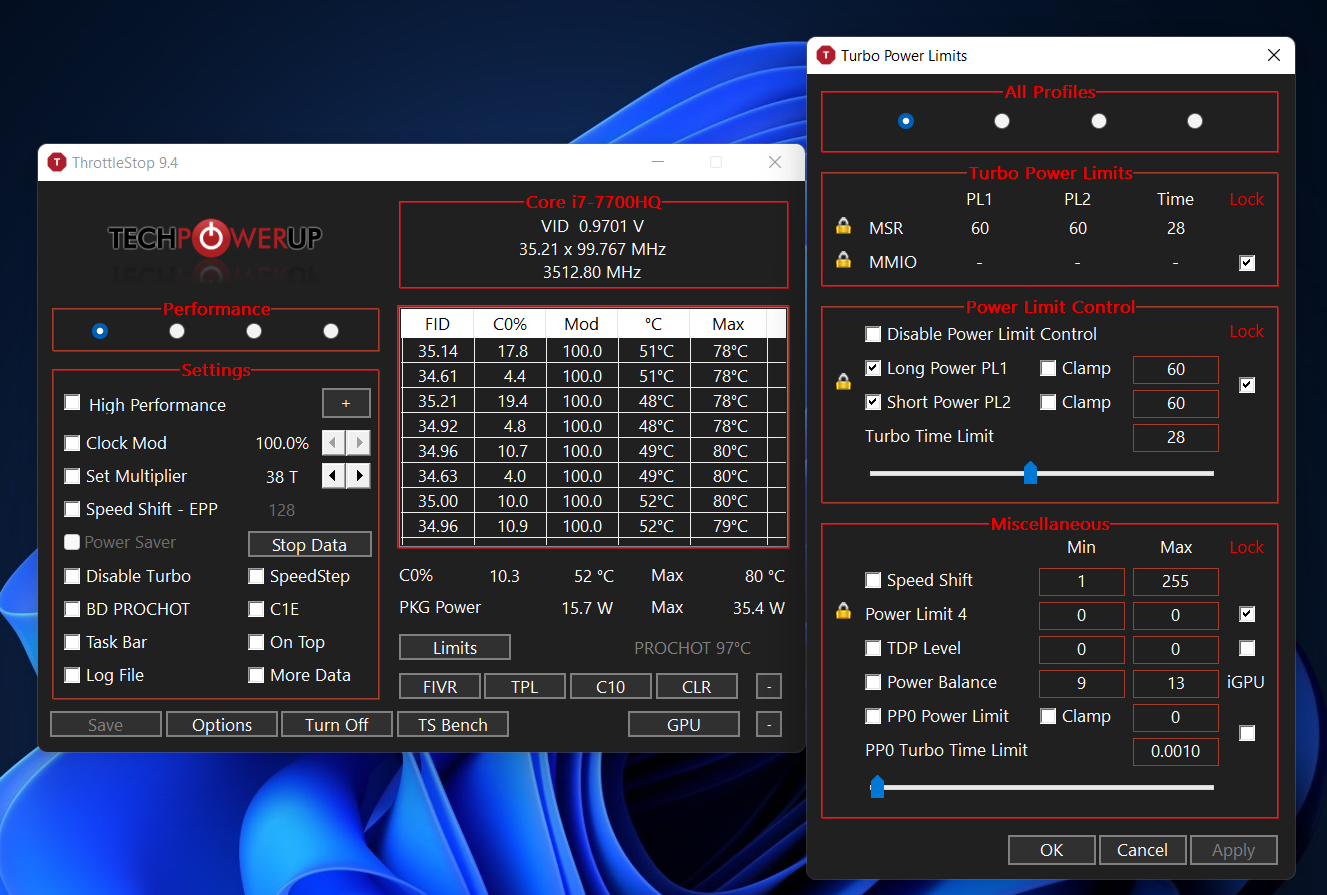The width and height of the screenshot is (1327, 895).
Task: Click the Clock Mod decrease arrow
Action: tap(334, 443)
